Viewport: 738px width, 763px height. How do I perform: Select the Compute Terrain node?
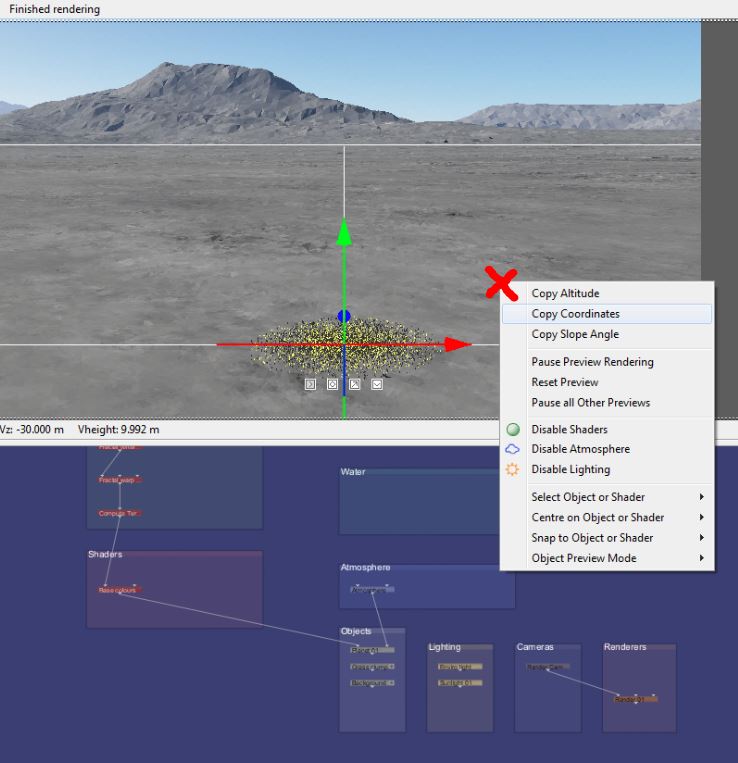119,513
